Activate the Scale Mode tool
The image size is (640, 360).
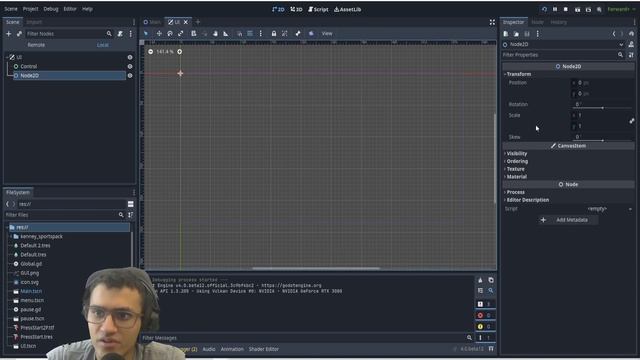coord(180,33)
